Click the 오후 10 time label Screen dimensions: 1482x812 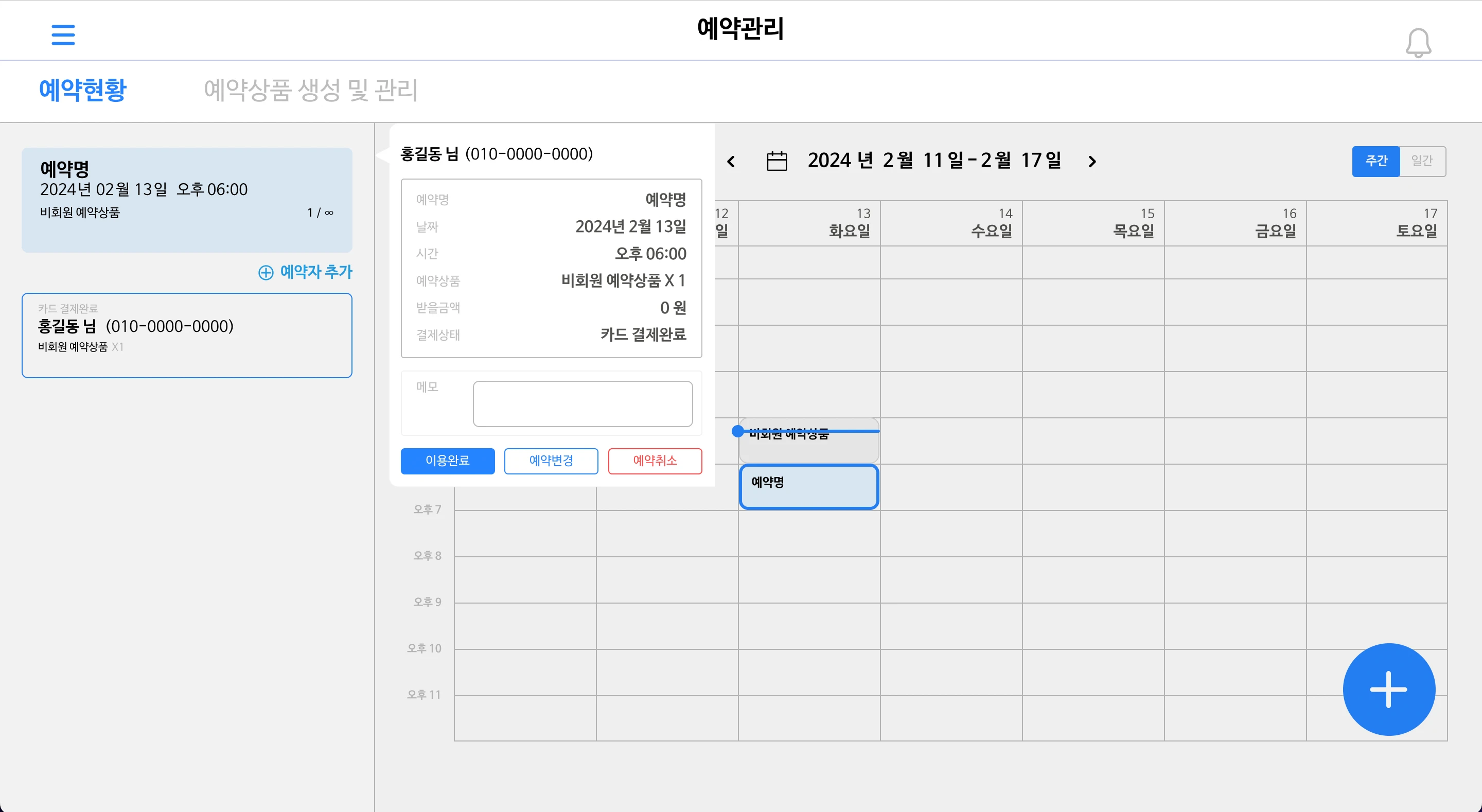click(x=424, y=648)
